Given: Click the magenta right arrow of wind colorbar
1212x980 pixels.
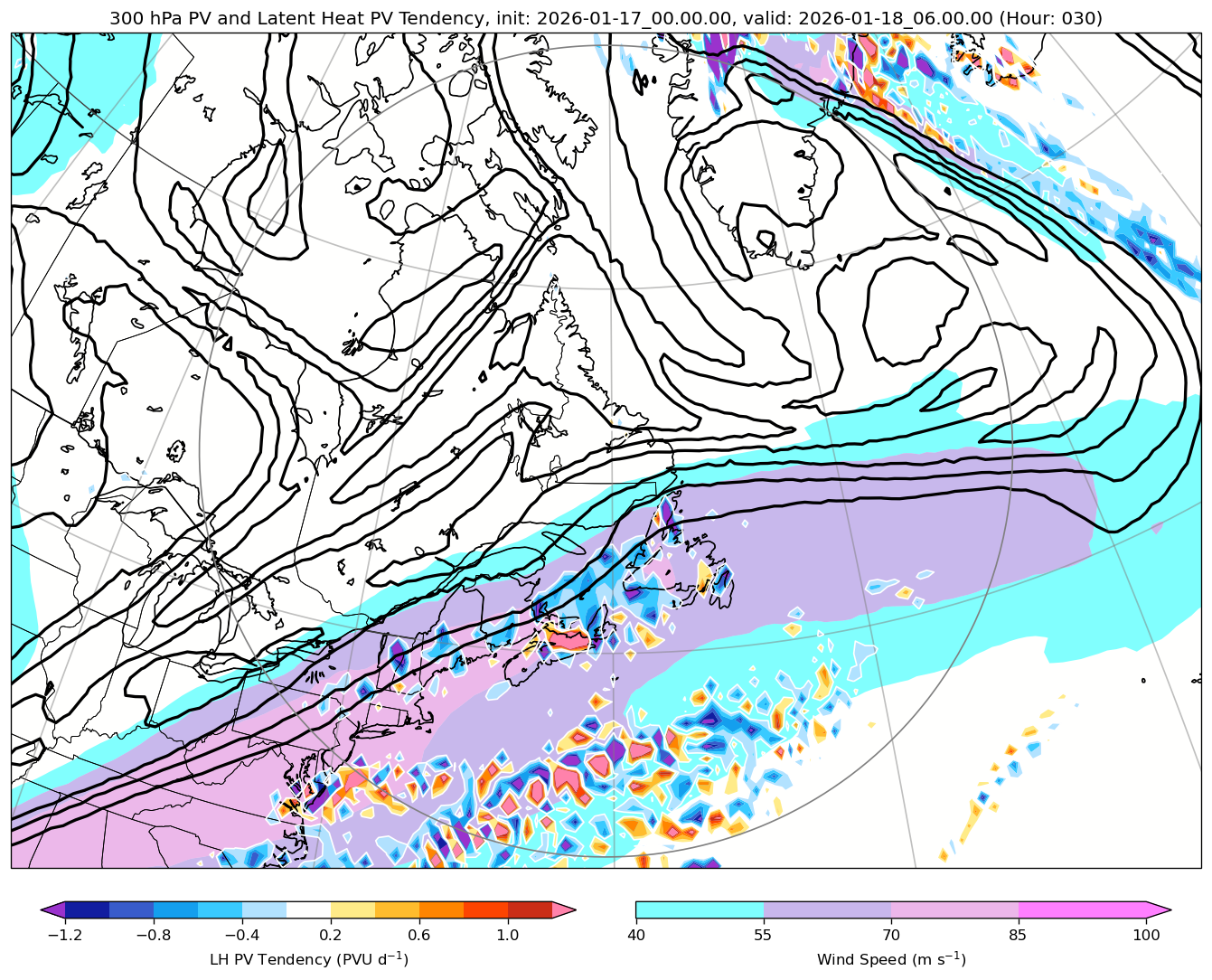Looking at the screenshot, I should (x=1159, y=909).
